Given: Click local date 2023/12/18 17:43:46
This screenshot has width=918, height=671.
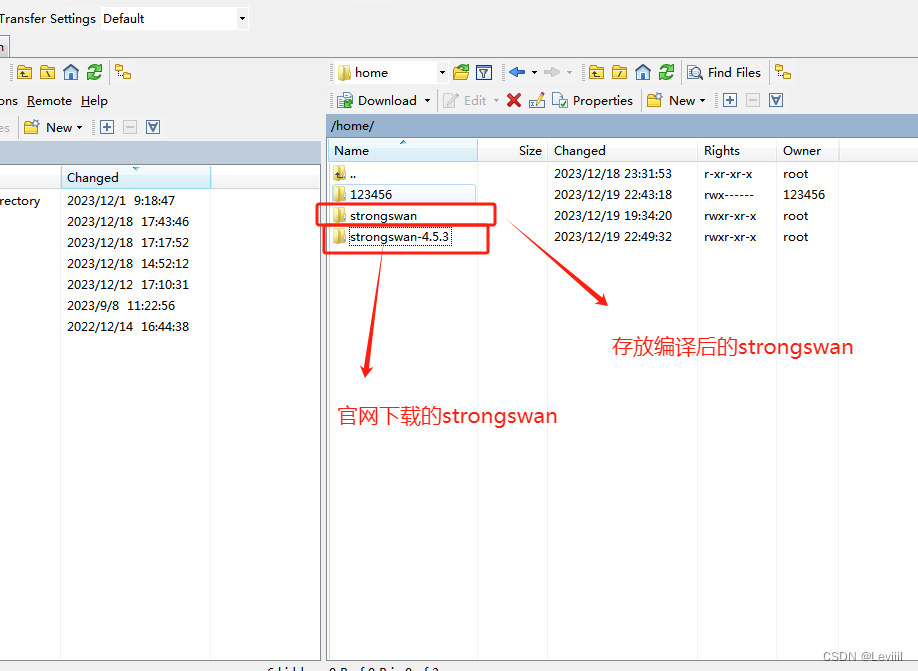Looking at the screenshot, I should [128, 222].
